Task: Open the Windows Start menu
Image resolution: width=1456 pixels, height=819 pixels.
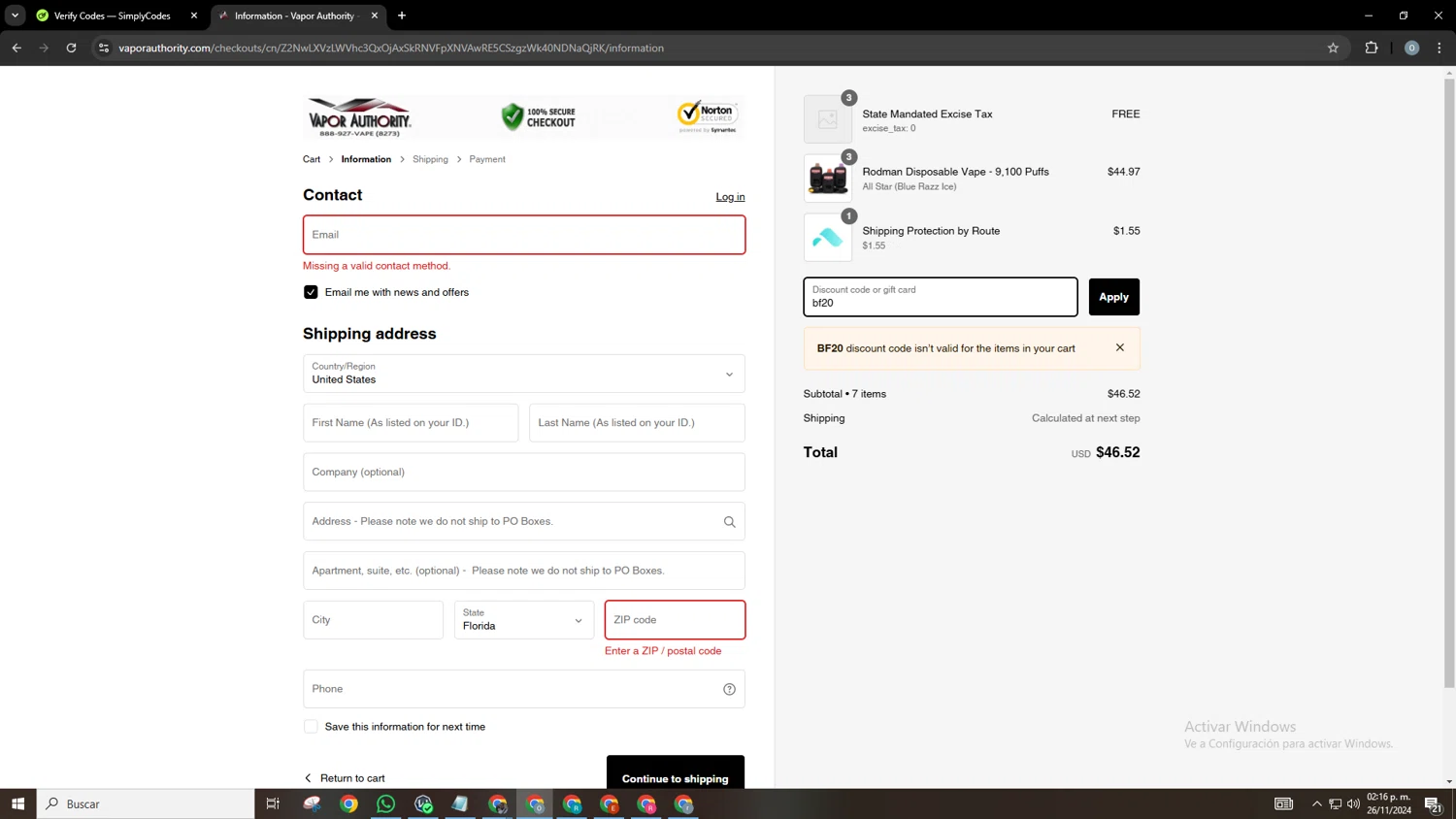Action: point(17,803)
